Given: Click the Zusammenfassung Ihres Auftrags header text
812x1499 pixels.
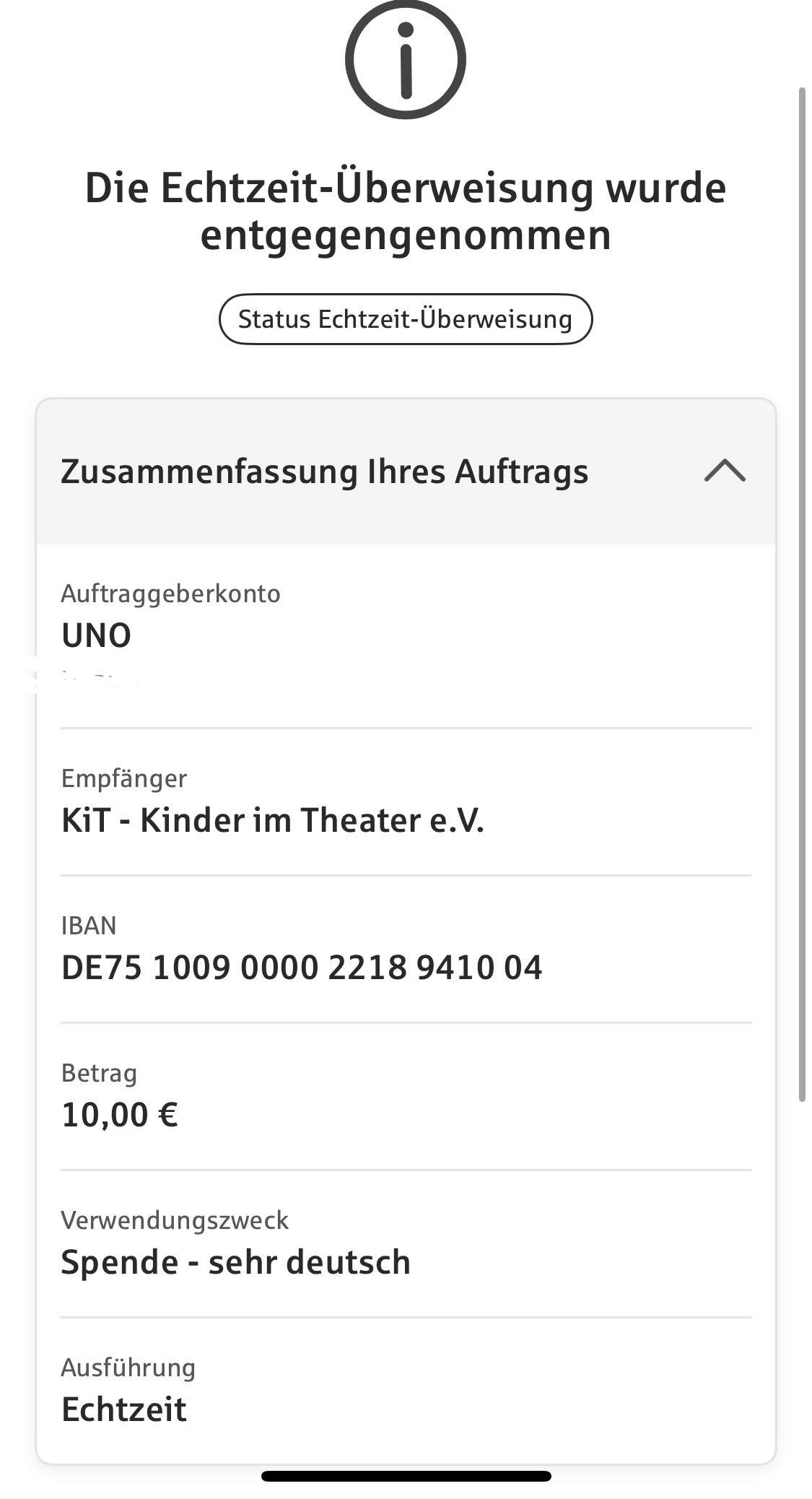Looking at the screenshot, I should coord(324,472).
